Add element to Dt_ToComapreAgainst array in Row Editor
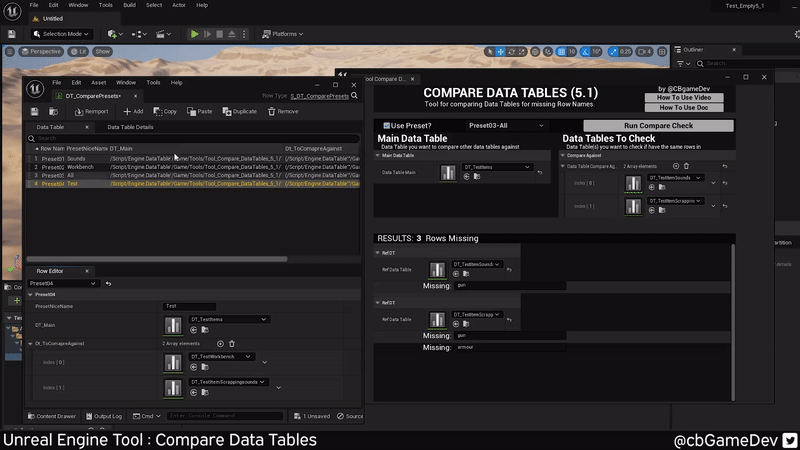 click(x=221, y=343)
